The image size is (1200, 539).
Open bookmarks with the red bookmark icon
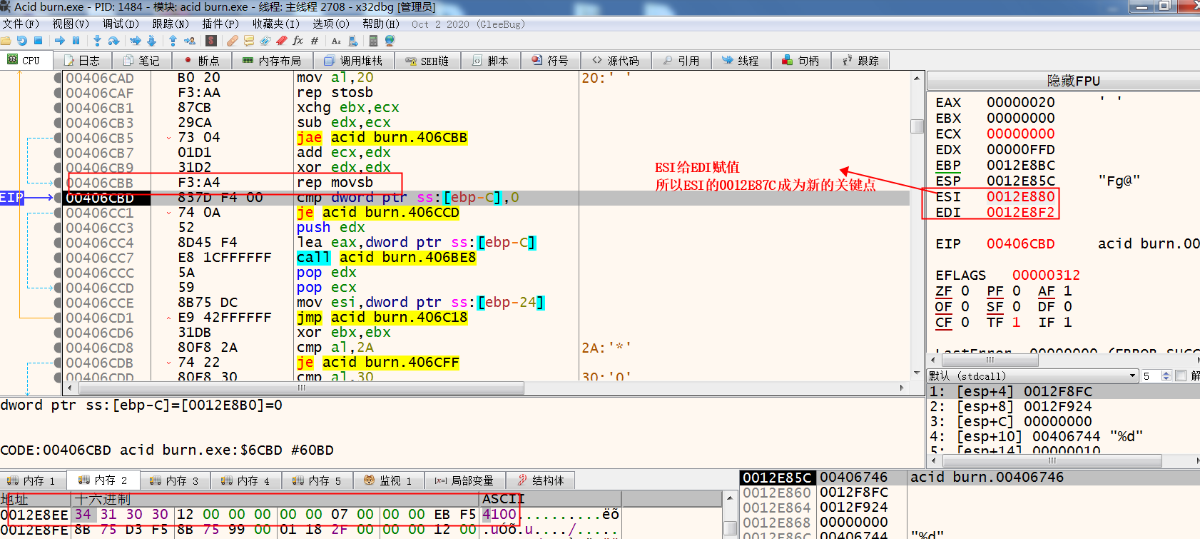click(x=281, y=41)
